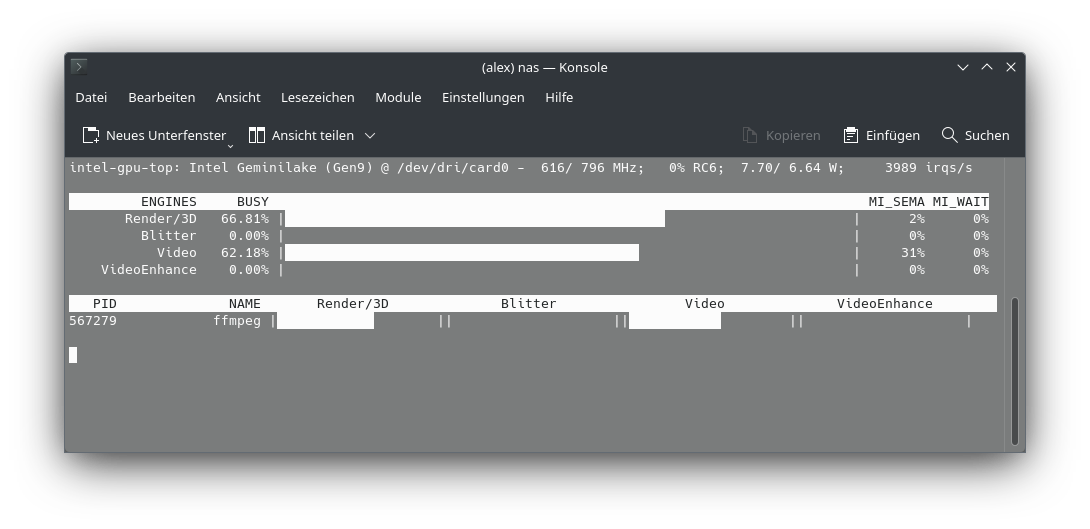Click the Konsole terminal icon in title bar
1090x529 pixels.
pyautogui.click(x=79, y=67)
